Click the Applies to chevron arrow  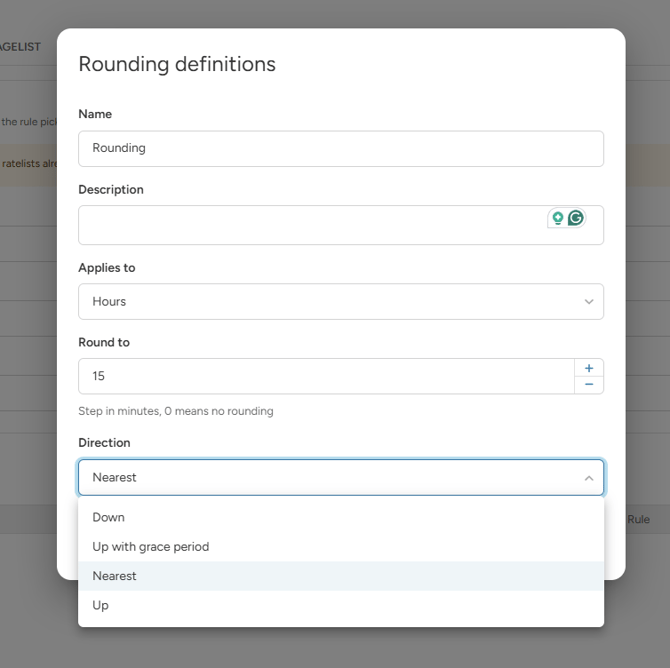[589, 302]
